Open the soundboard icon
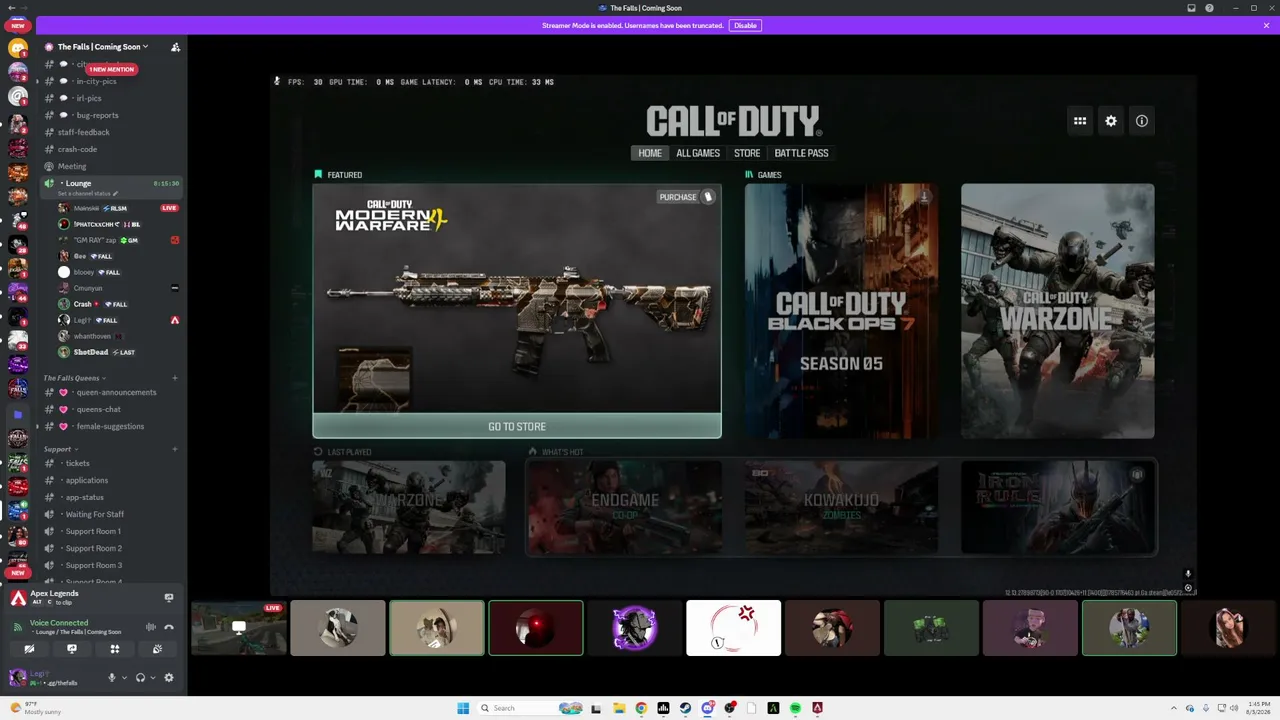Screen dimensions: 1280x720 tap(157, 650)
